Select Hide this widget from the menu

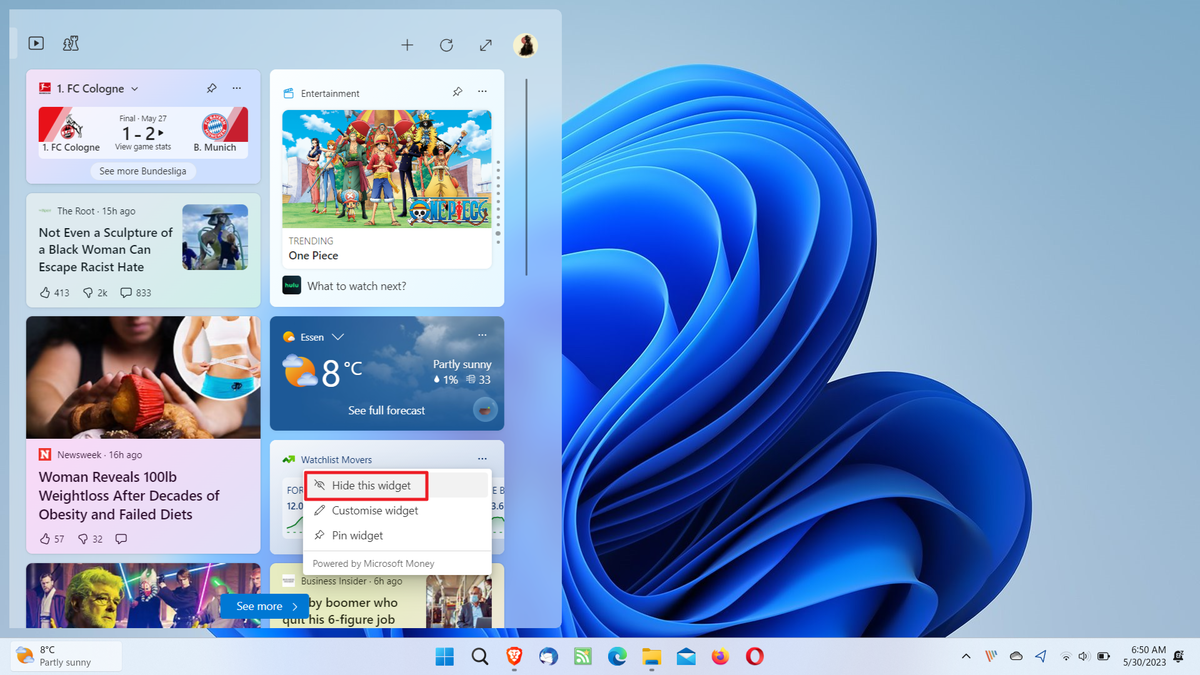pos(366,485)
